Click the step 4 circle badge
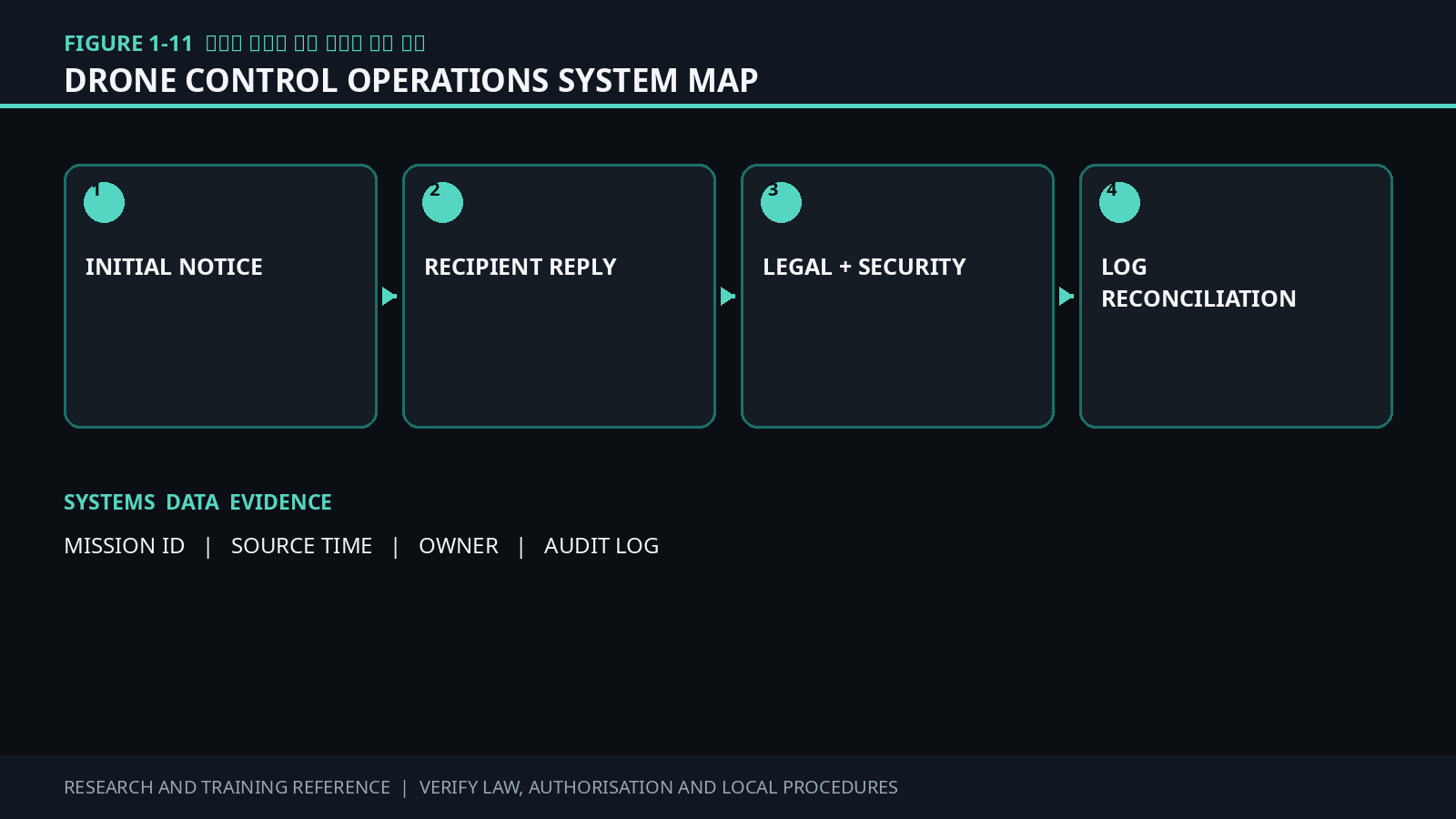This screenshot has height=819, width=1456. (x=1119, y=202)
